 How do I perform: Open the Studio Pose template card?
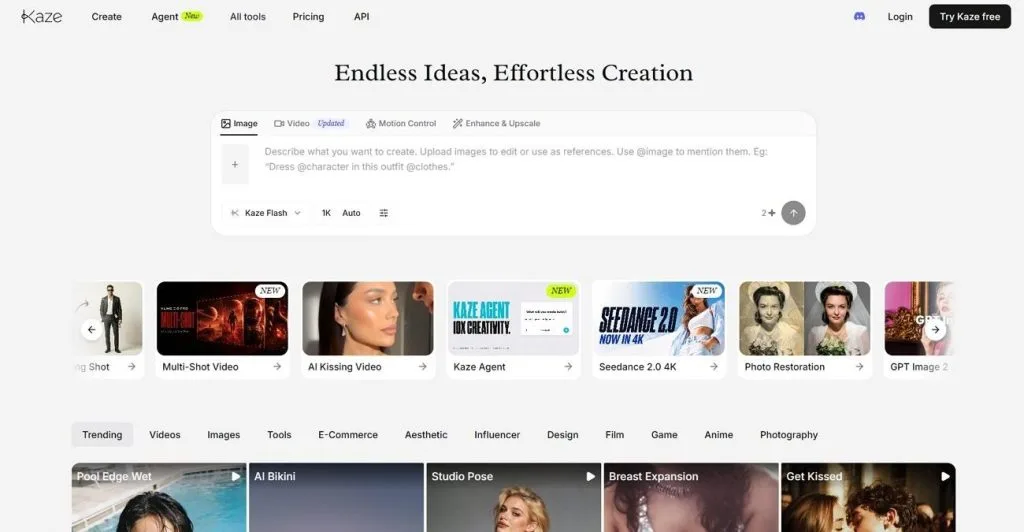pos(513,497)
